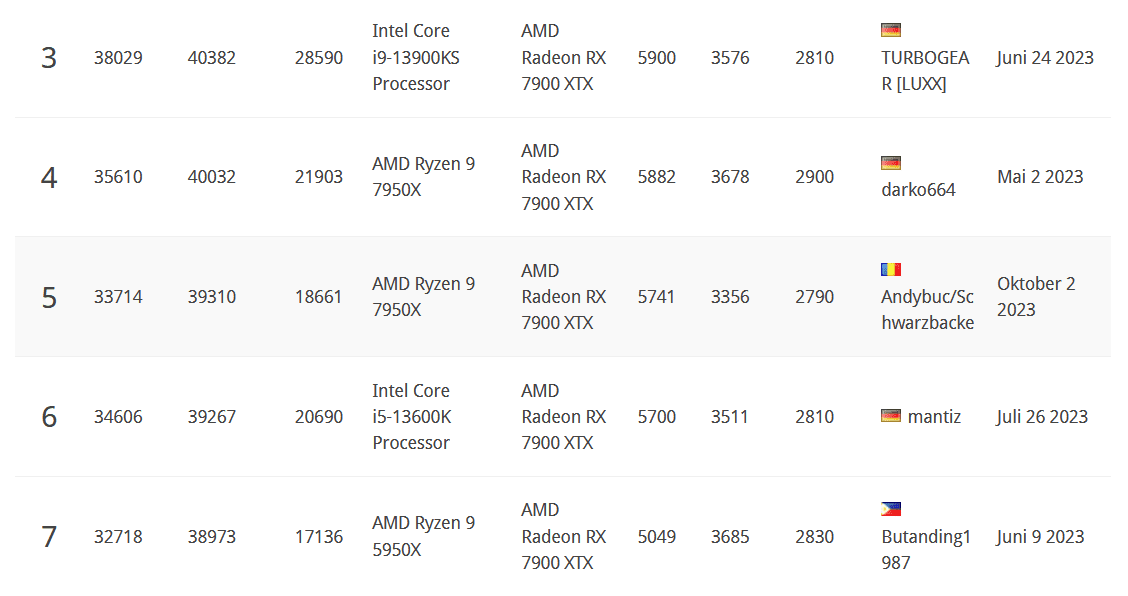Click rank 5 row number

coord(49,297)
